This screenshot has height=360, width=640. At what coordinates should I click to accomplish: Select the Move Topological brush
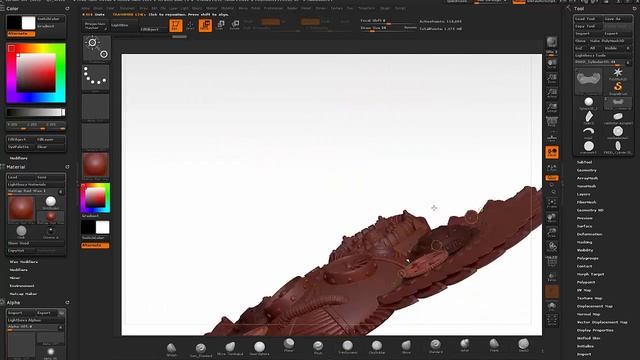[x=230, y=348]
